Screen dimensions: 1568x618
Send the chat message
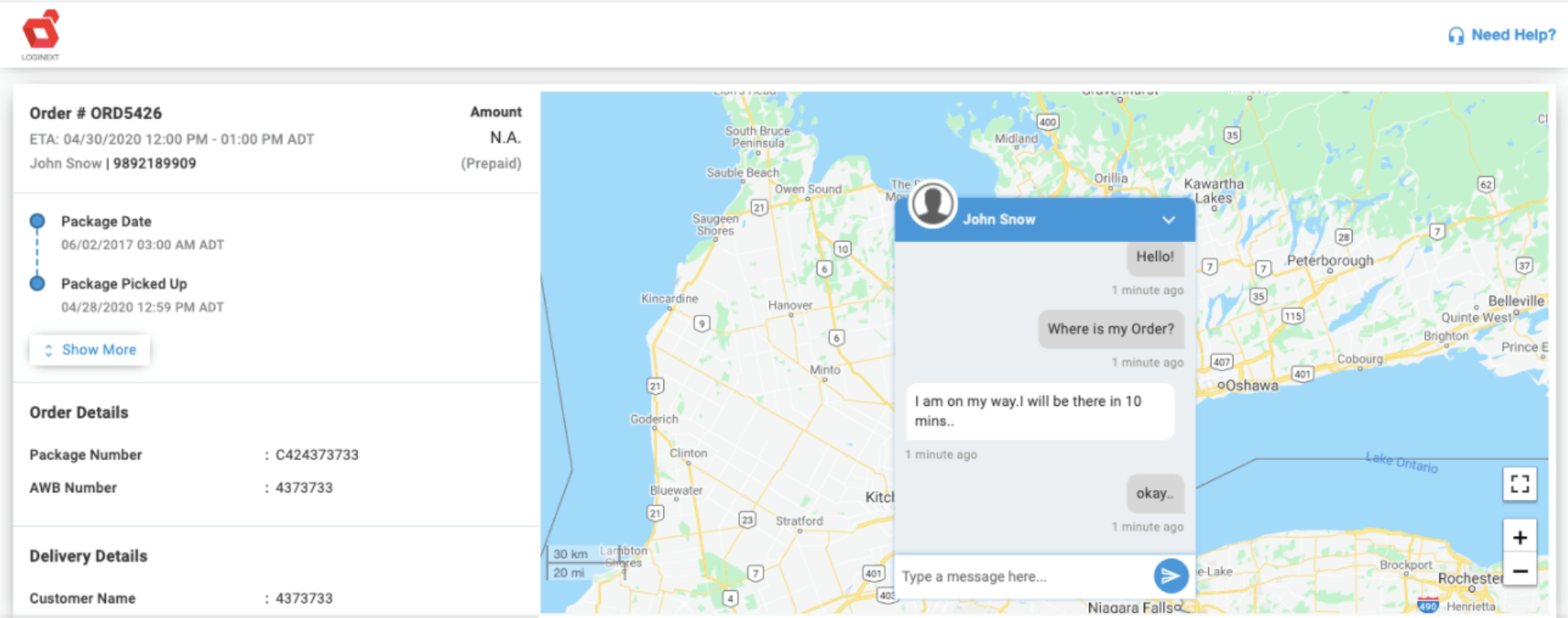tap(1171, 576)
